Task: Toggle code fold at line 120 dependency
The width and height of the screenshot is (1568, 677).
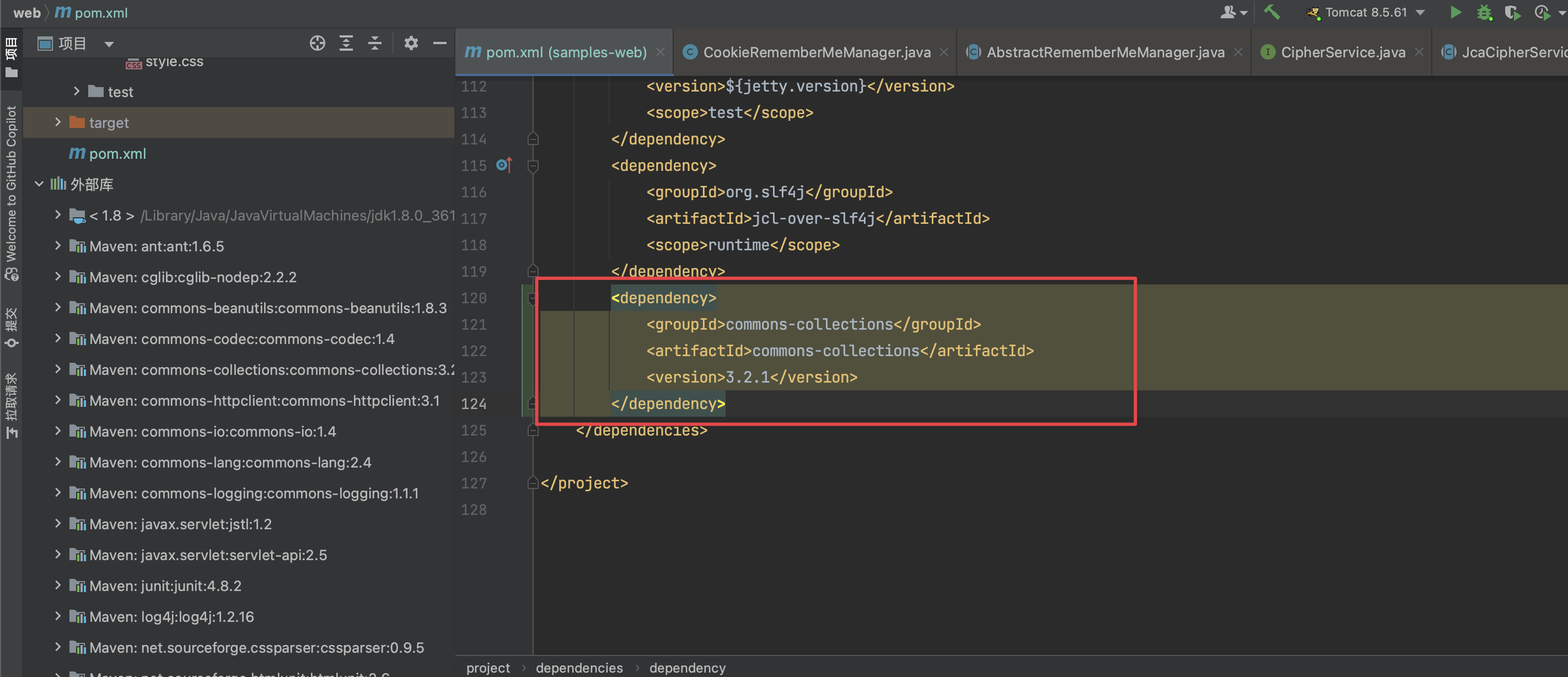Action: tap(533, 298)
